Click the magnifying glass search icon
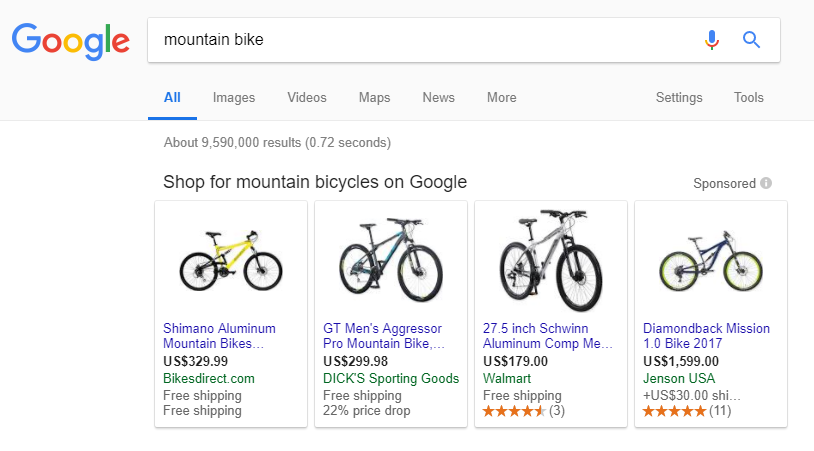Screen dimensions: 814x451 (x=752, y=40)
